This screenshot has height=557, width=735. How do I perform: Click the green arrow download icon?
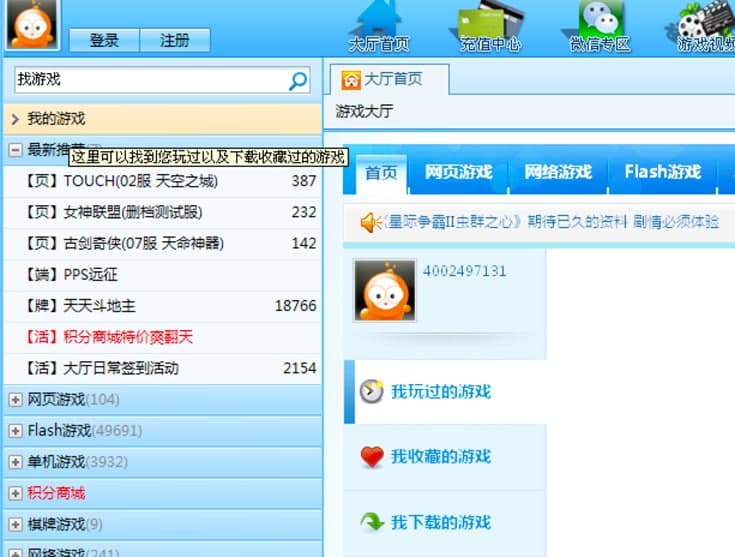tap(372, 521)
